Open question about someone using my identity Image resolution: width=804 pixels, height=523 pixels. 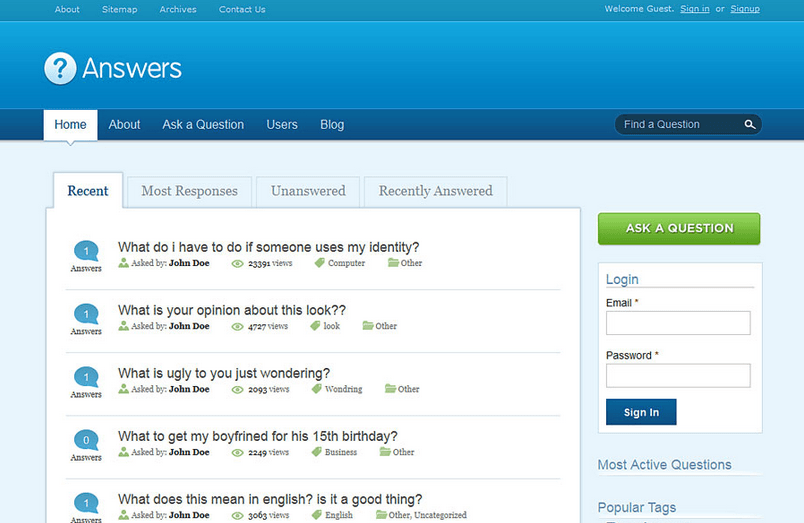tap(269, 247)
